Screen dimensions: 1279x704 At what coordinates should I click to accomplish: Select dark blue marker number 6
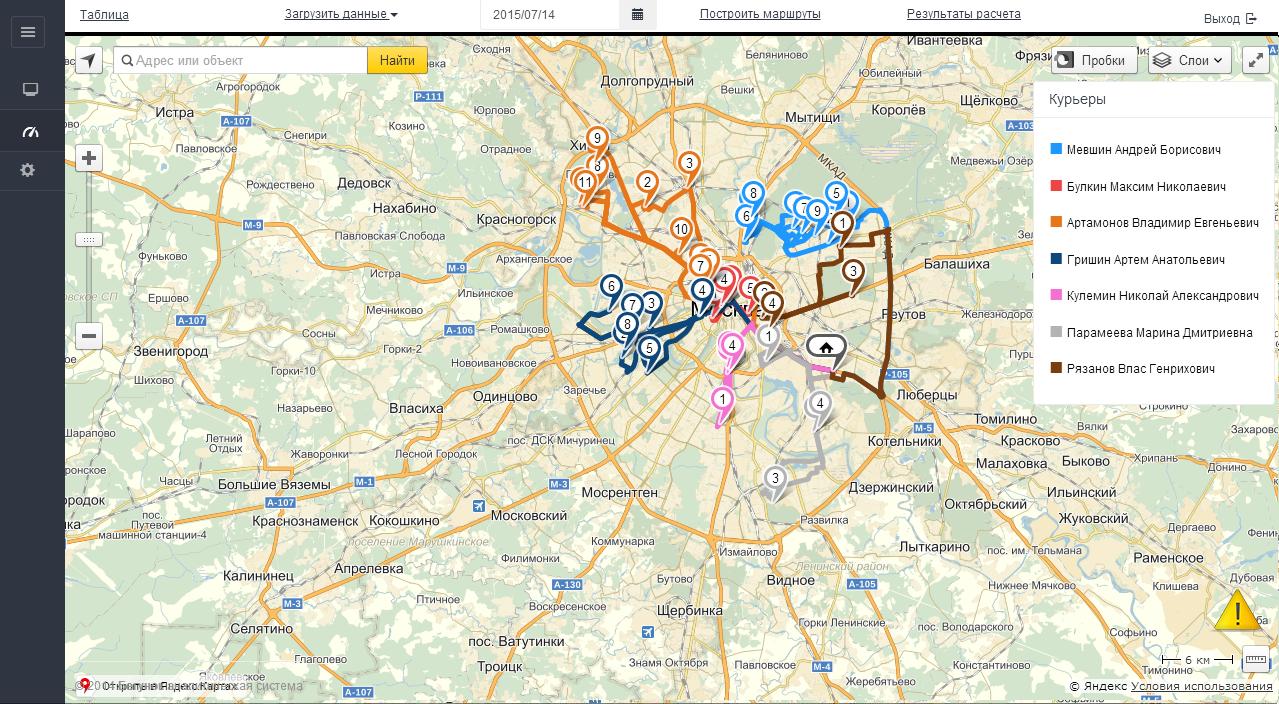[x=611, y=287]
